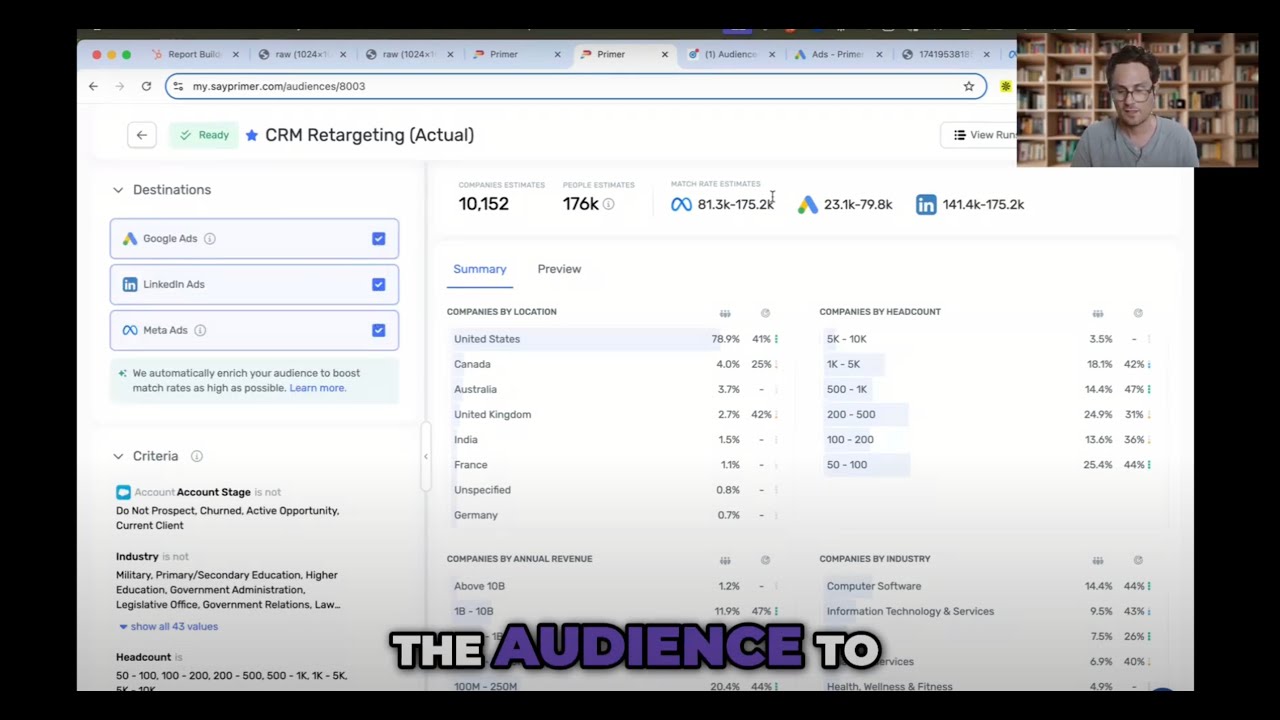The height and width of the screenshot is (720, 1280).
Task: Click info icon beside People Estimates 176k
Action: tap(608, 204)
